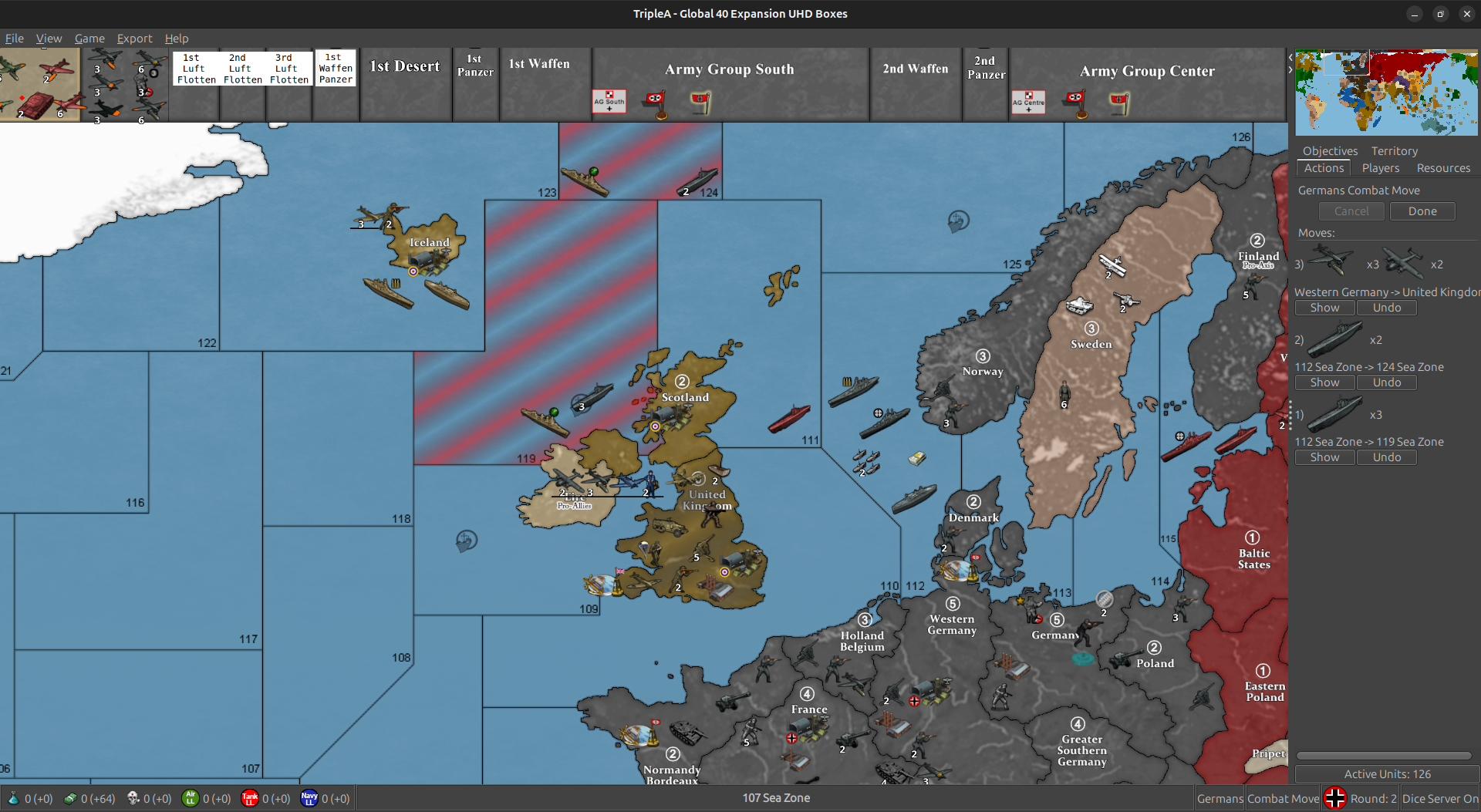Click the German cross flag beside Round: 2

(1336, 798)
